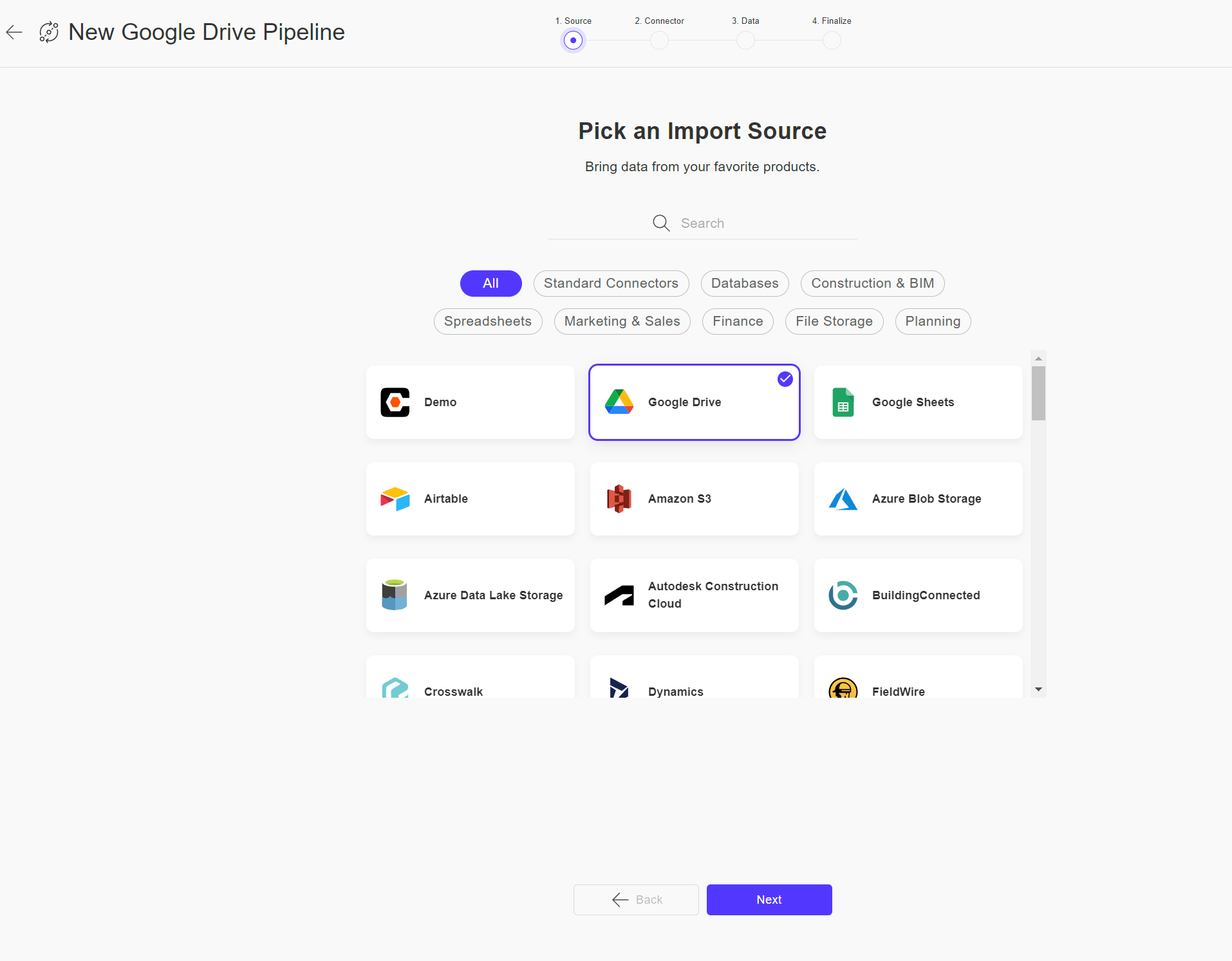Select Azure Data Lake Storage label

[493, 595]
